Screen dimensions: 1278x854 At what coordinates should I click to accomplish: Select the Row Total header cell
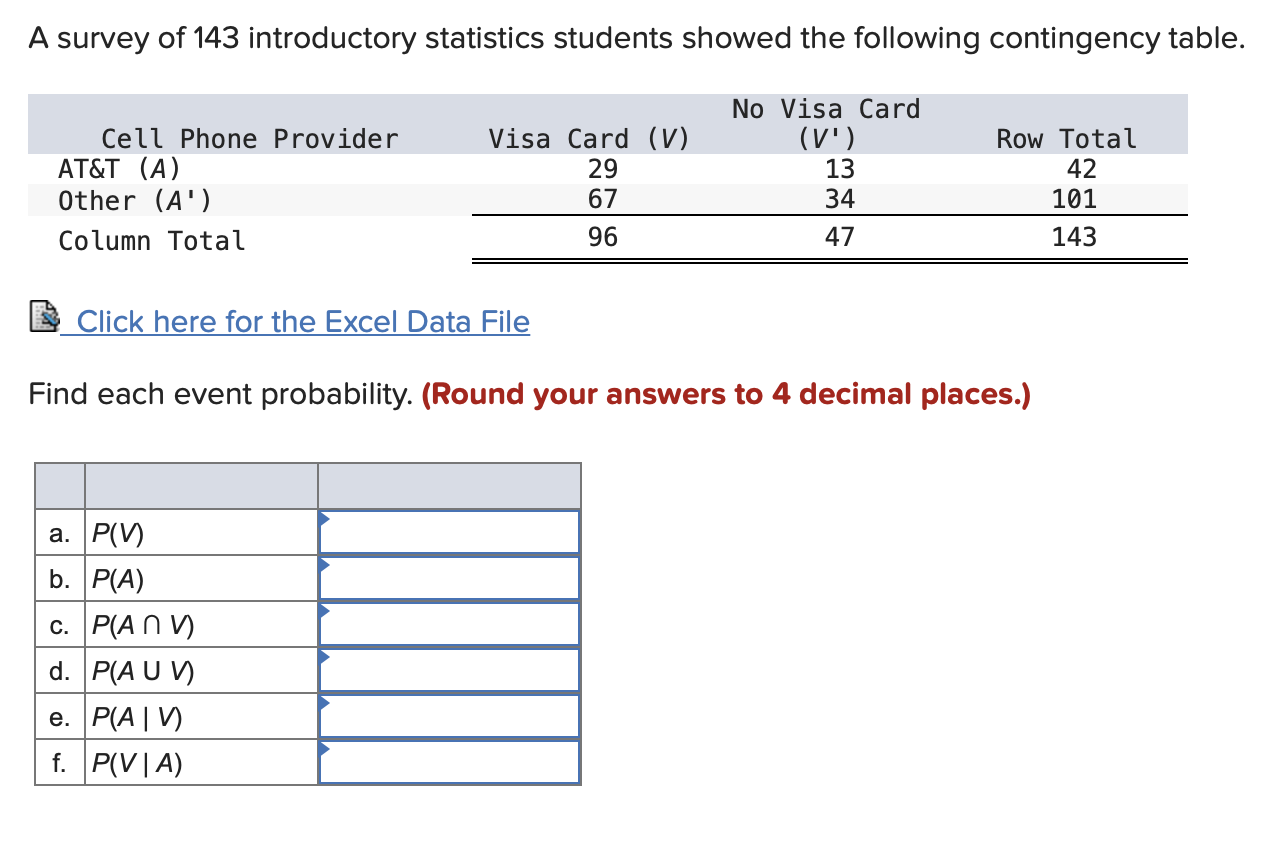click(1065, 138)
